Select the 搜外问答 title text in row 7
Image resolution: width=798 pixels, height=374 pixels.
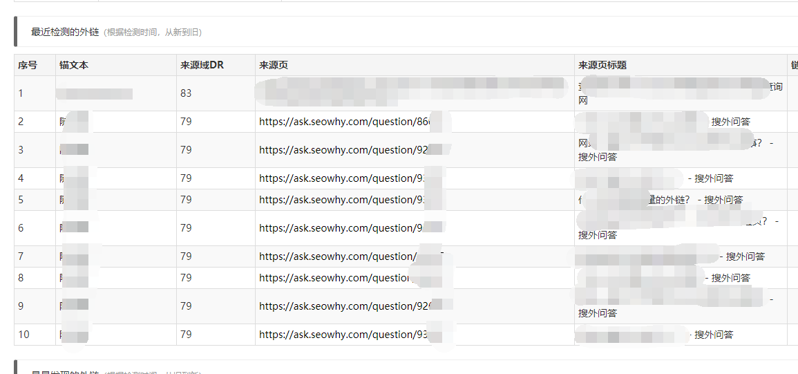pyautogui.click(x=745, y=257)
